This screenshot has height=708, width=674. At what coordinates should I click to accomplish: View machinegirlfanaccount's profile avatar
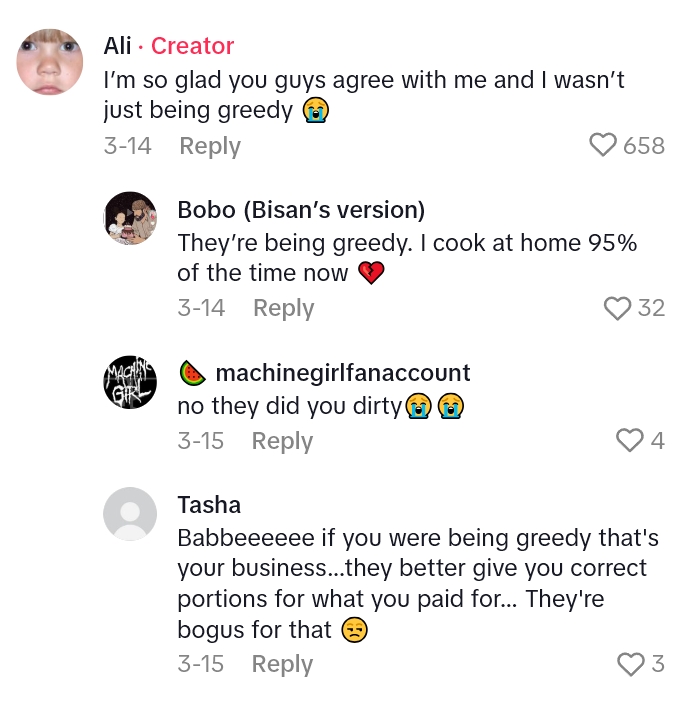(x=130, y=381)
